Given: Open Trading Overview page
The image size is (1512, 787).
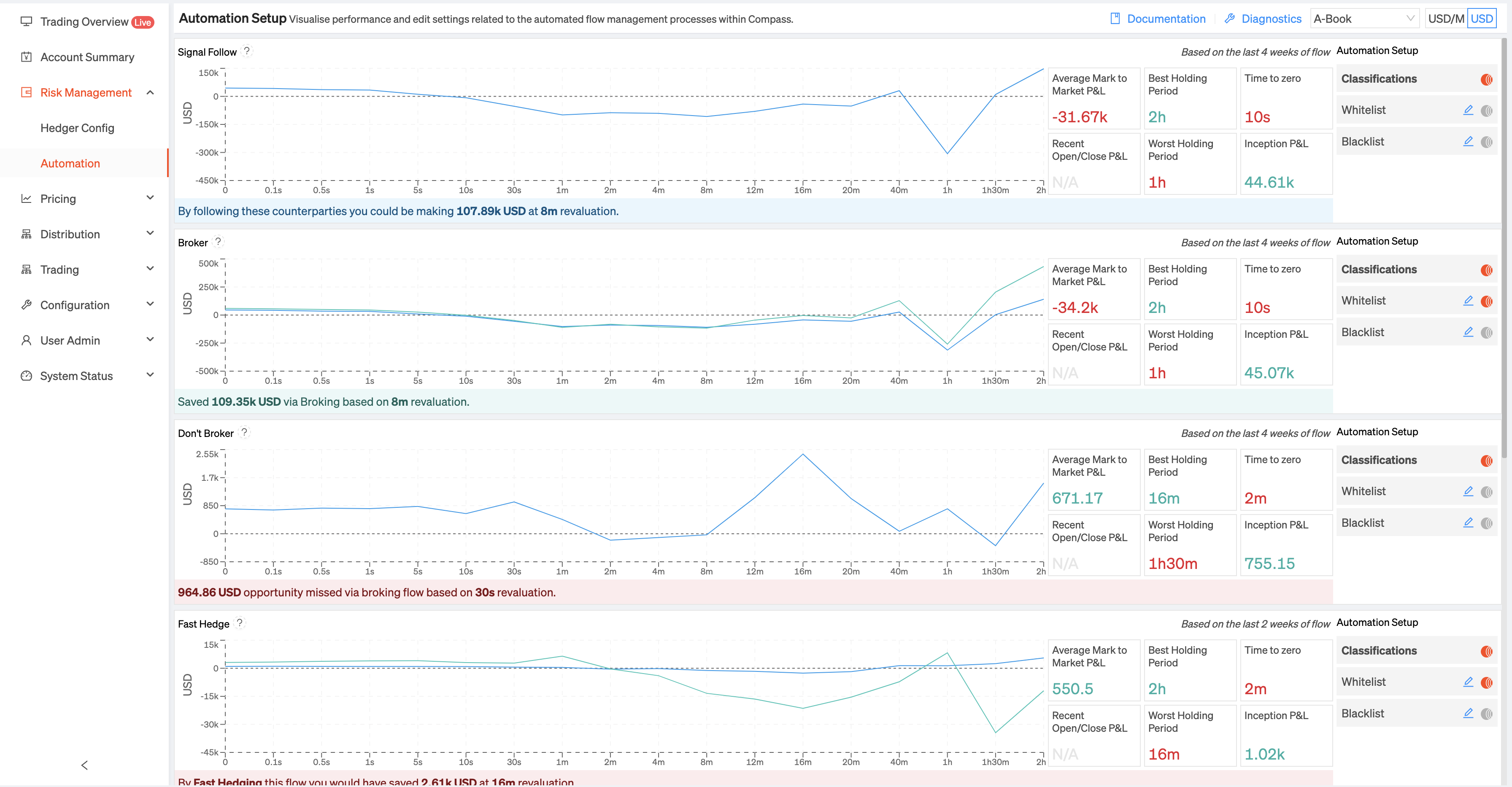Looking at the screenshot, I should (x=84, y=22).
